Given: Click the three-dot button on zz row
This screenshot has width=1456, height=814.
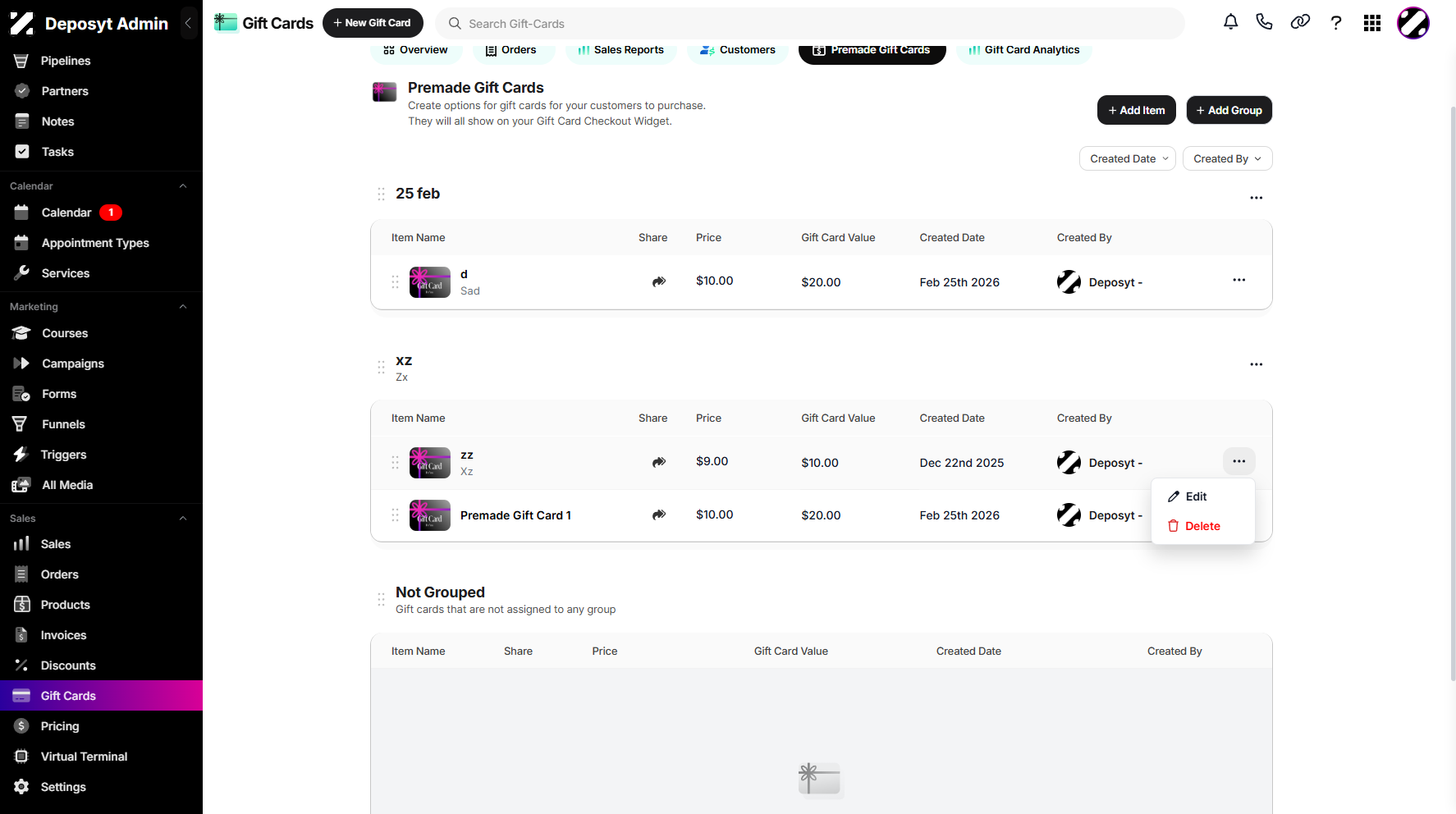Looking at the screenshot, I should click(x=1239, y=461).
